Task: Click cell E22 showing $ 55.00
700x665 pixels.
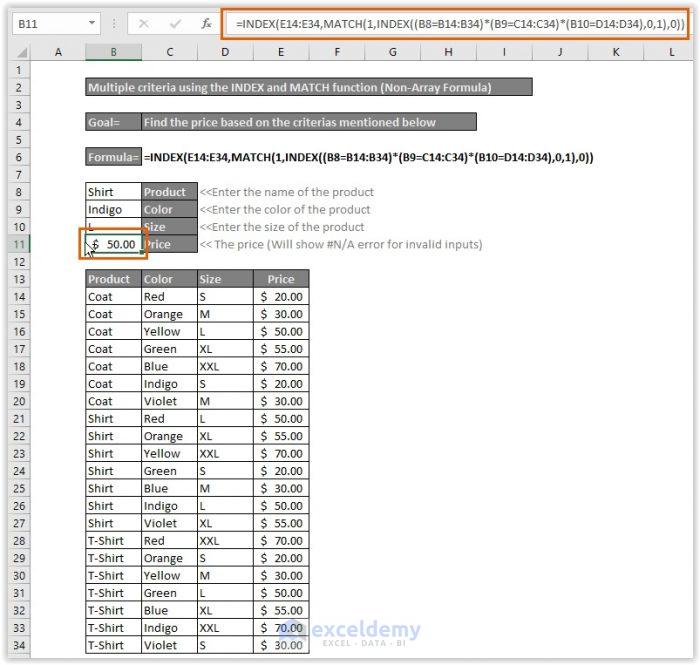Action: 281,436
